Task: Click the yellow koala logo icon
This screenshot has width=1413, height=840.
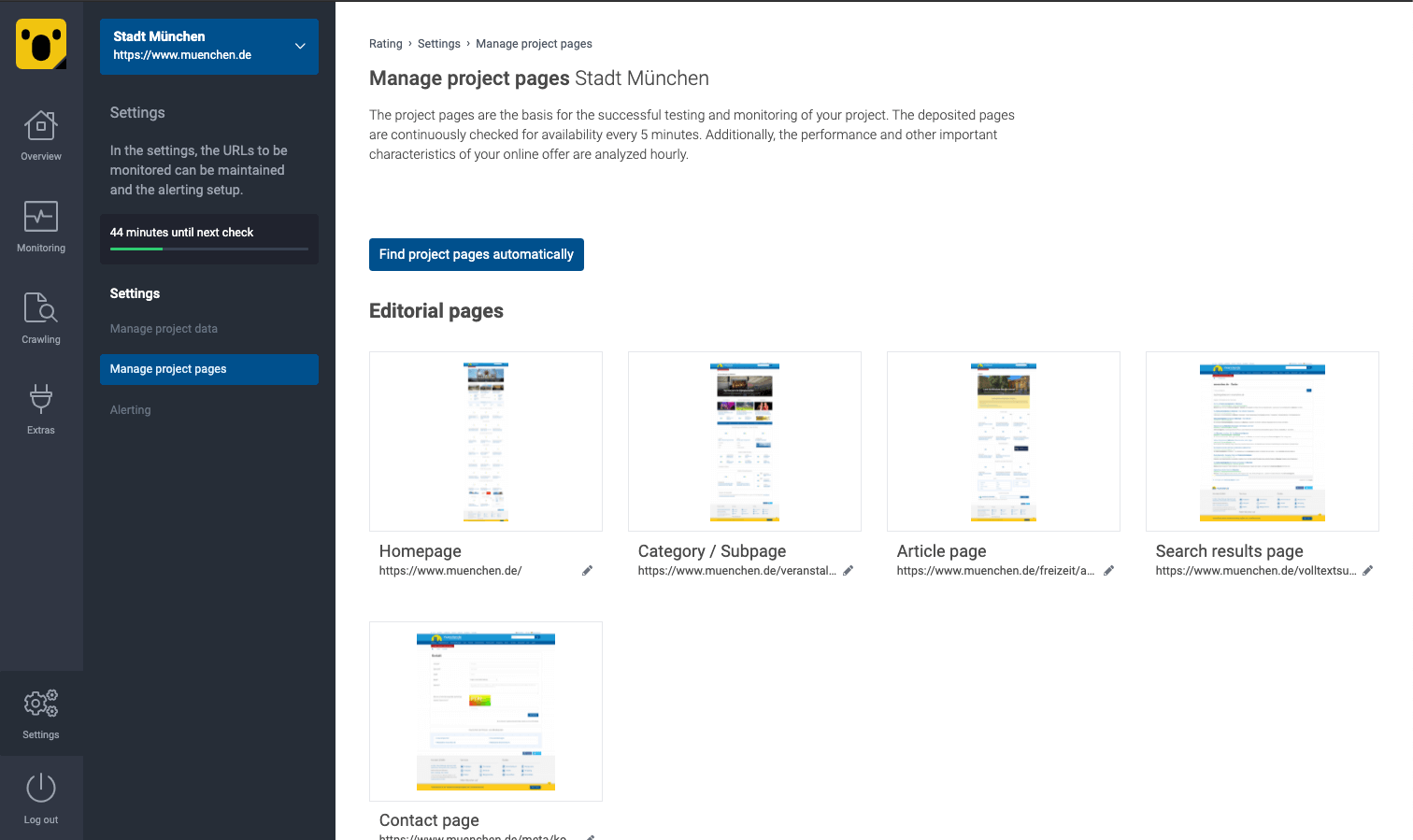Action: tap(41, 44)
